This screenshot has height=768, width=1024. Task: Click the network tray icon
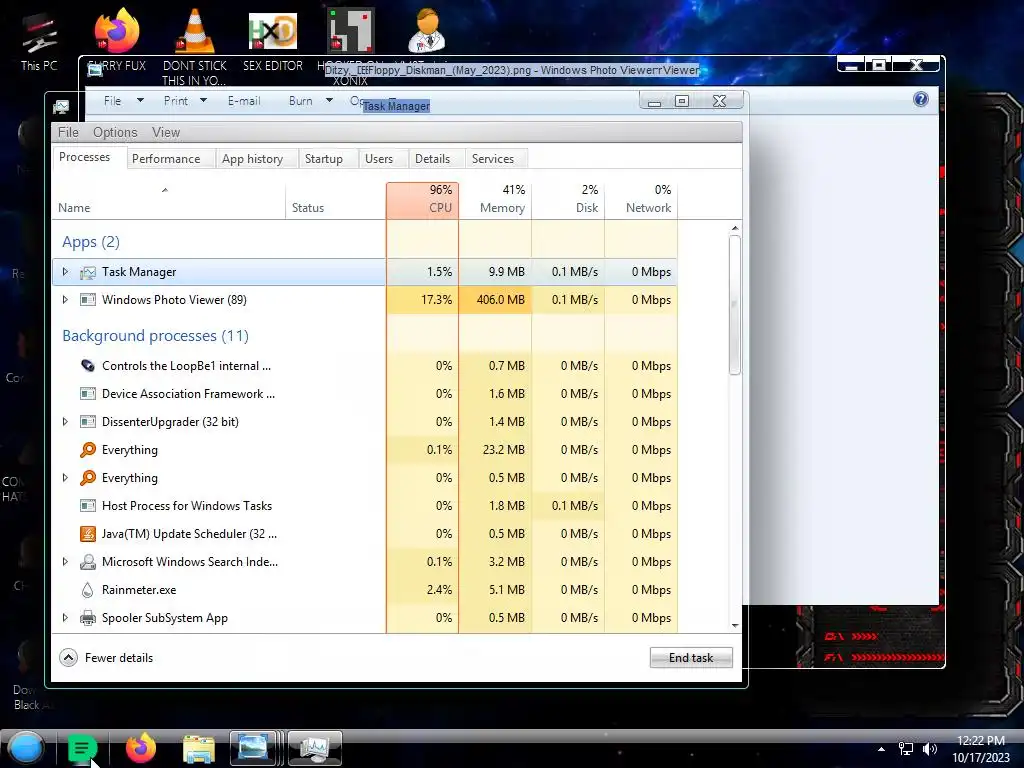click(906, 749)
